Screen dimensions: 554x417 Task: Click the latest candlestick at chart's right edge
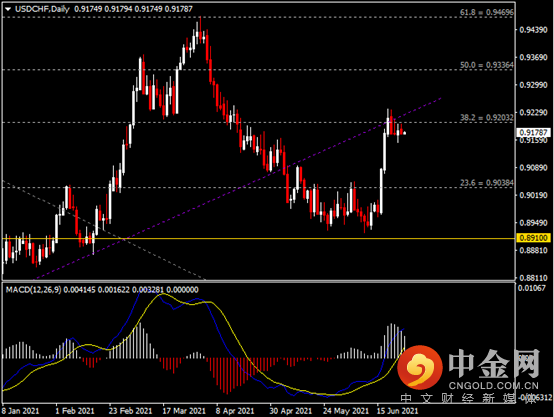coord(405,133)
